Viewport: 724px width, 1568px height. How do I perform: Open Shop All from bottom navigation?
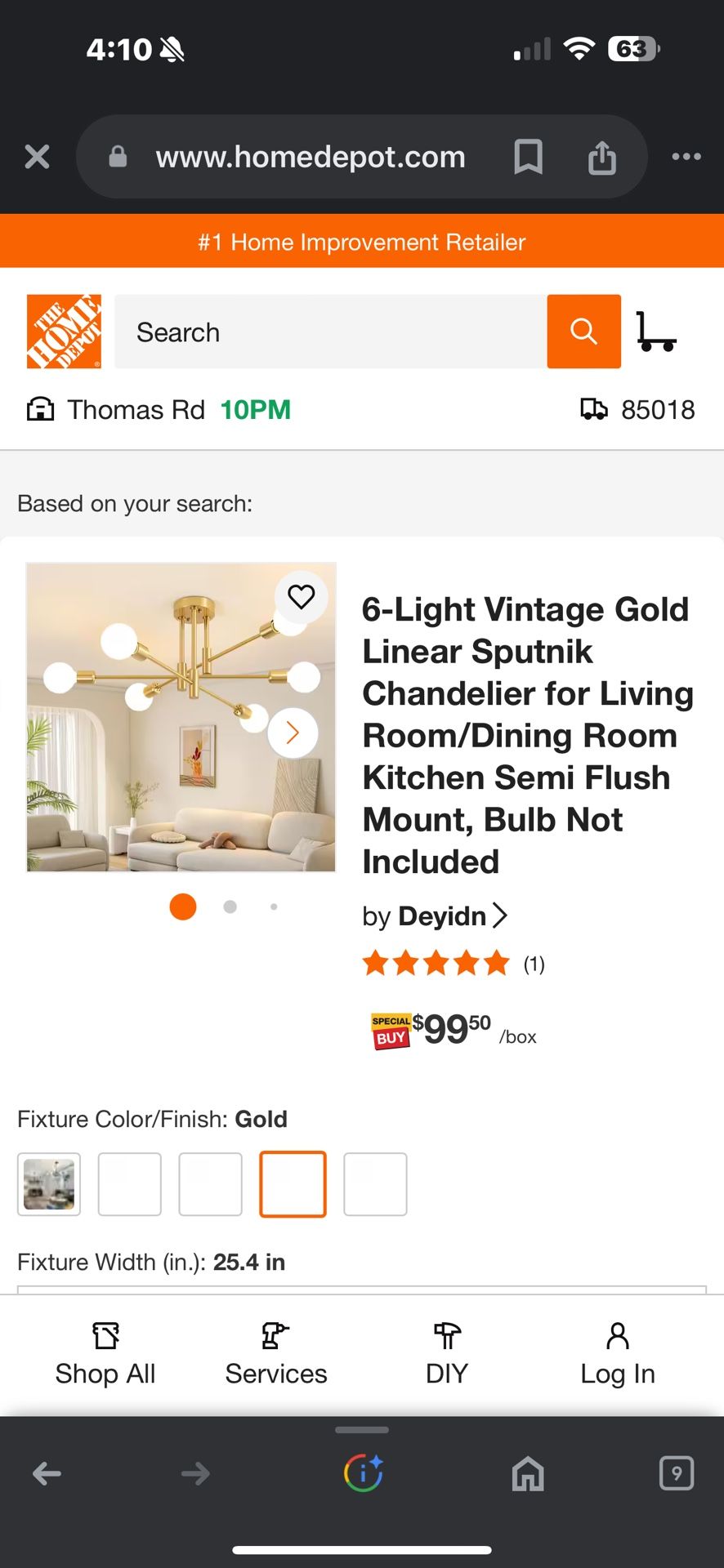pyautogui.click(x=105, y=1352)
